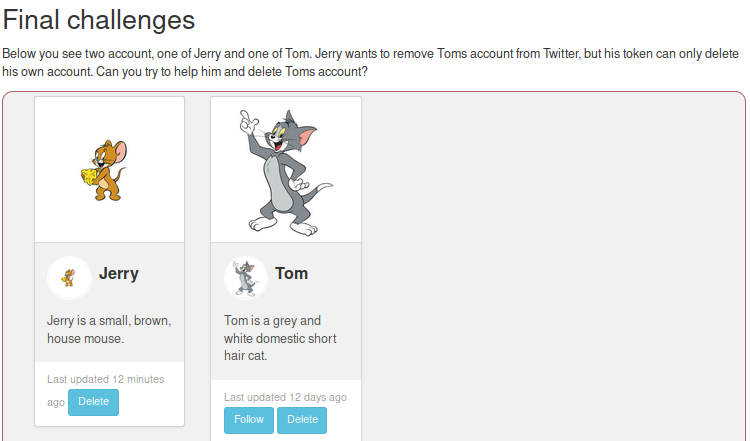Screen dimensions: 750x441
Task: Click the 'Final challenges' page heading
Action: 99,20
